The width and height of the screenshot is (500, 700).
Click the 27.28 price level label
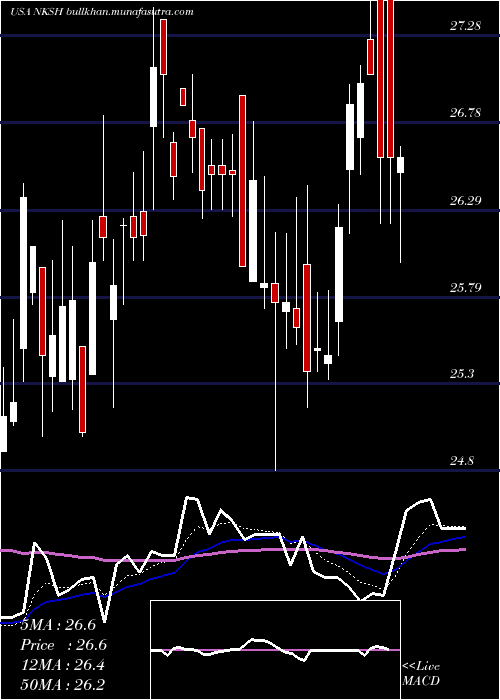[x=465, y=26]
